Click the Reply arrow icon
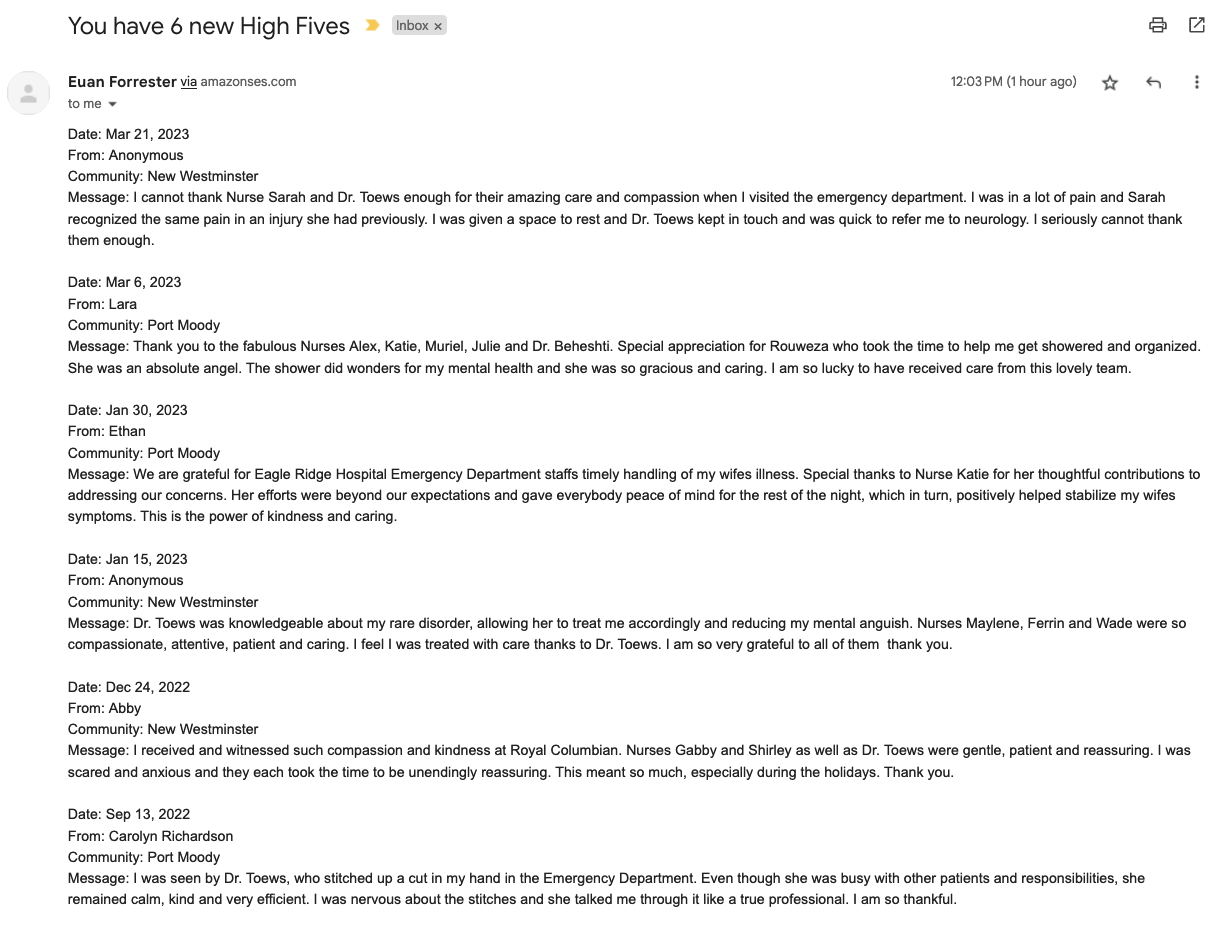The image size is (1220, 949). [x=1153, y=83]
